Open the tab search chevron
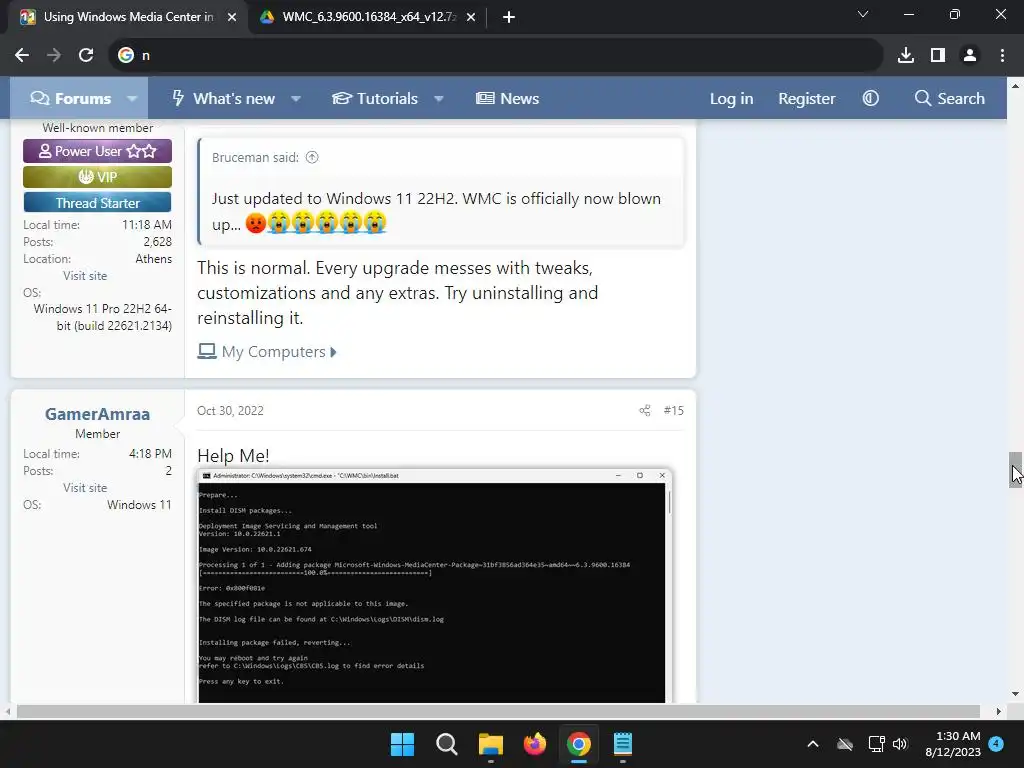Image resolution: width=1024 pixels, height=768 pixels. pyautogui.click(x=863, y=14)
